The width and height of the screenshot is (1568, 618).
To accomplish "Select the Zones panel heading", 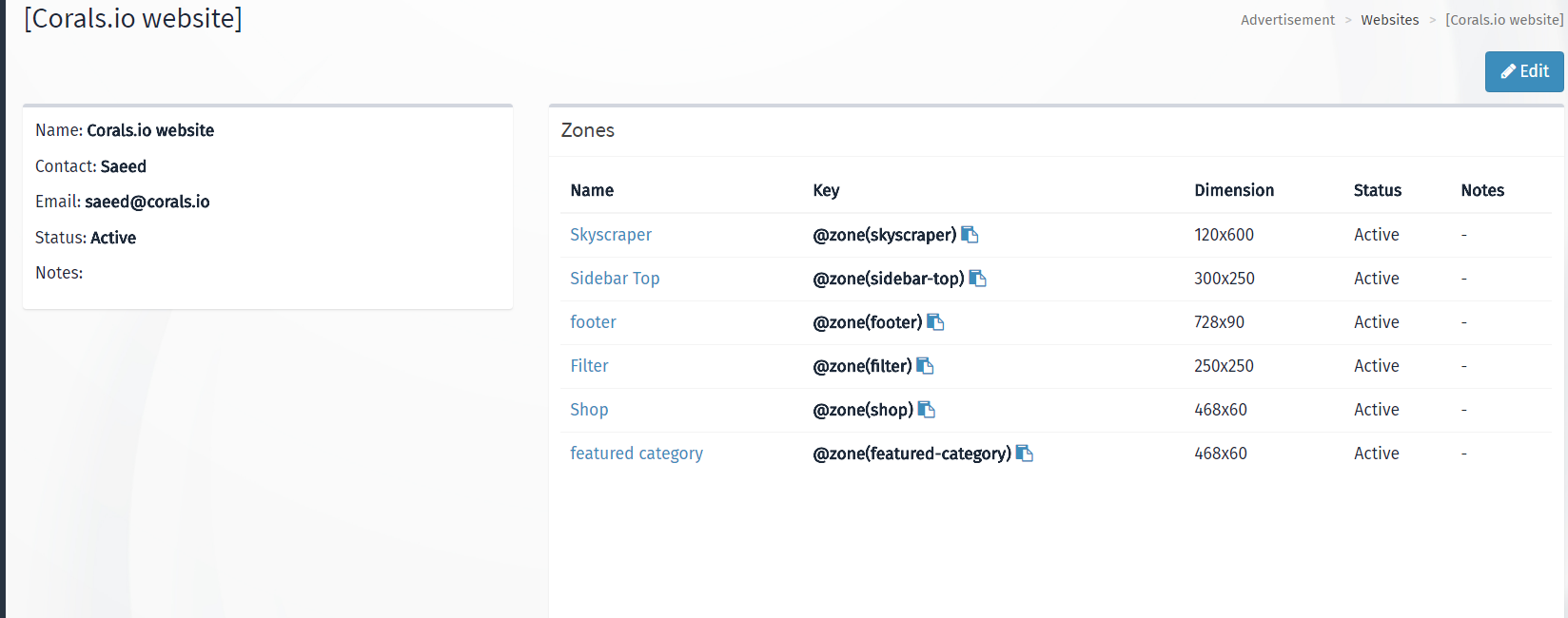I will [x=588, y=130].
